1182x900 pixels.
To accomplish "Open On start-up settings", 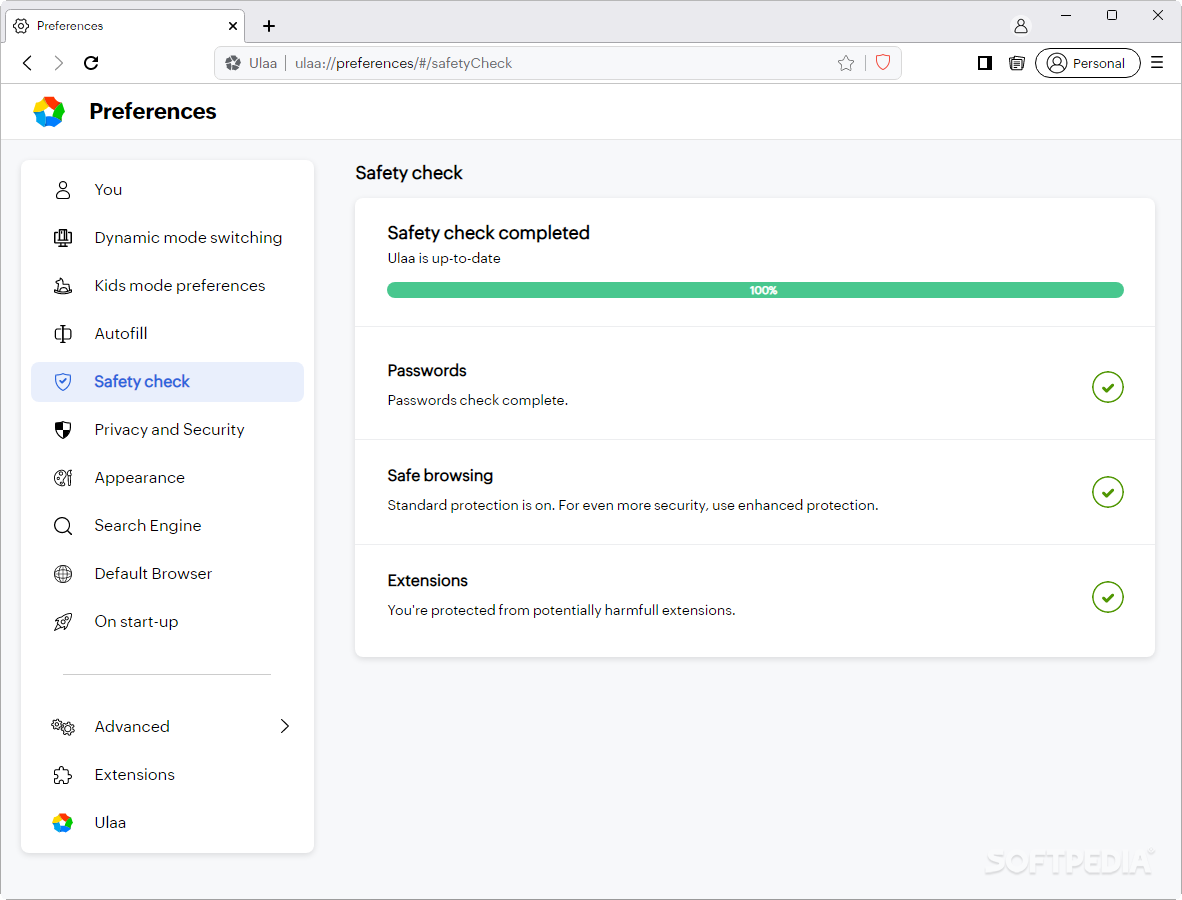I will point(167,622).
